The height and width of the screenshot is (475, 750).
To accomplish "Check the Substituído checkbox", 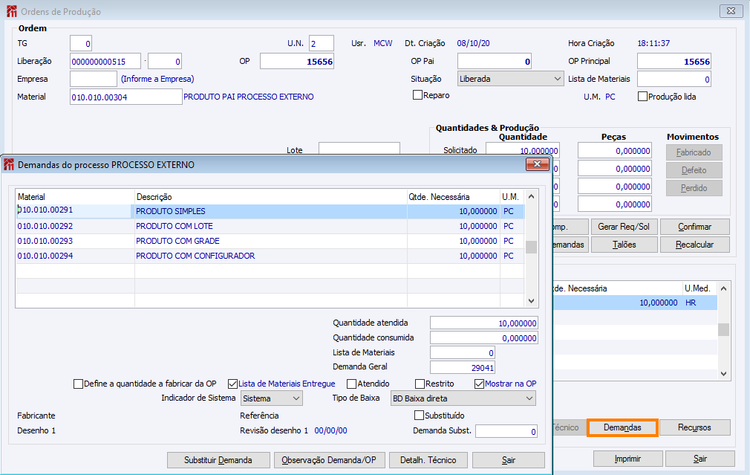I will [x=419, y=415].
